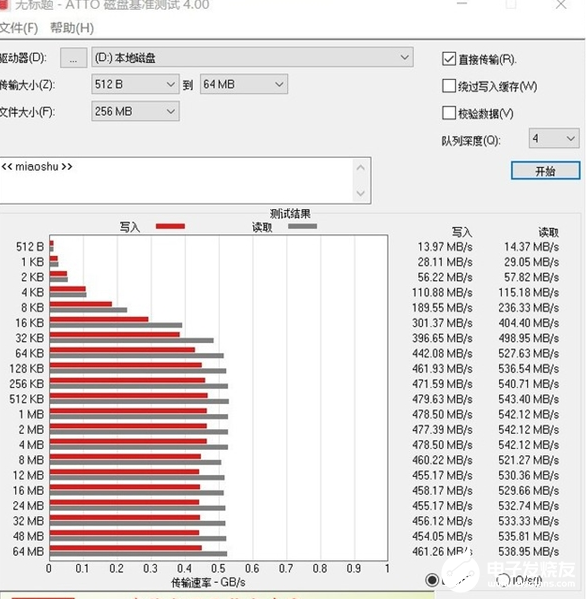The height and width of the screenshot is (599, 586).
Task: Expand the (D:) 本地磁盘 drive dropdown
Action: pos(252,58)
